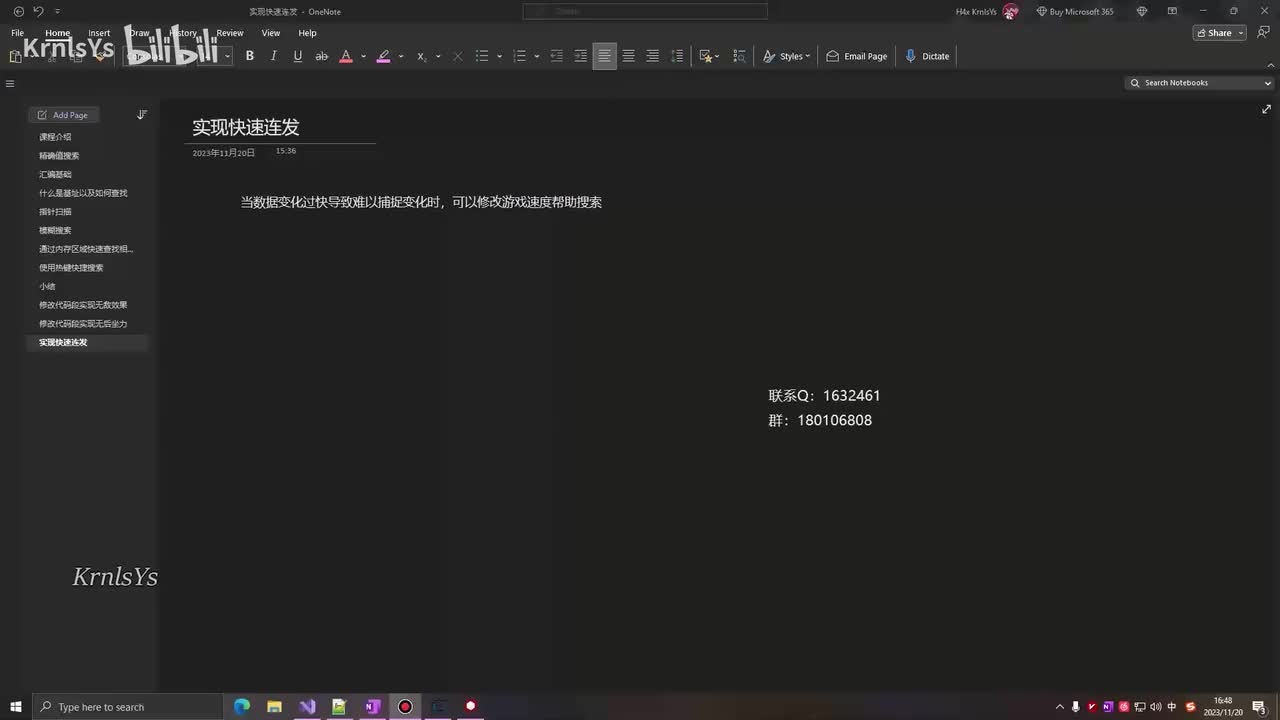Toggle align left
Image resolution: width=1280 pixels, height=720 pixels.
pos(604,56)
